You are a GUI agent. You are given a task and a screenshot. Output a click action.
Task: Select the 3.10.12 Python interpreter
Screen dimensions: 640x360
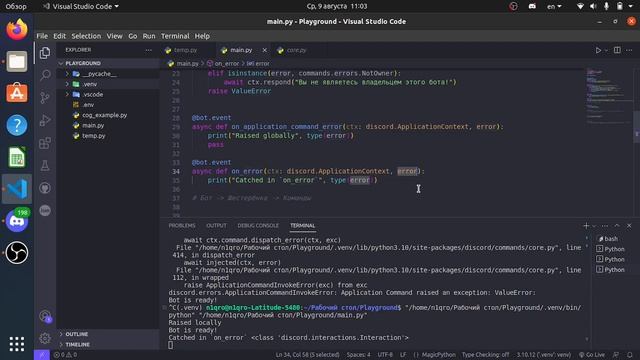(544, 355)
